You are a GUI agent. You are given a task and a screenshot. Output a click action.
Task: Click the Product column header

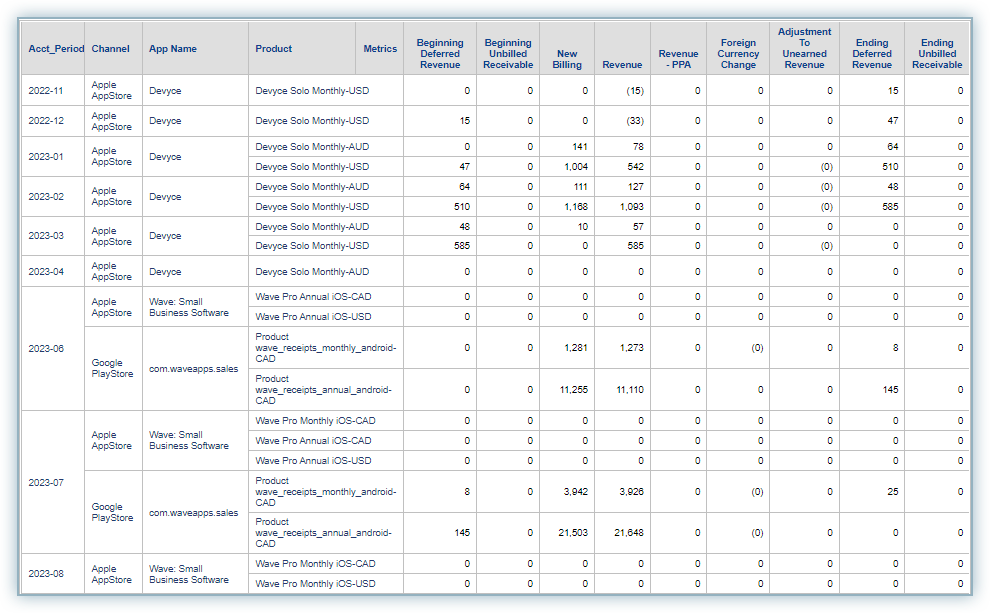tap(274, 49)
